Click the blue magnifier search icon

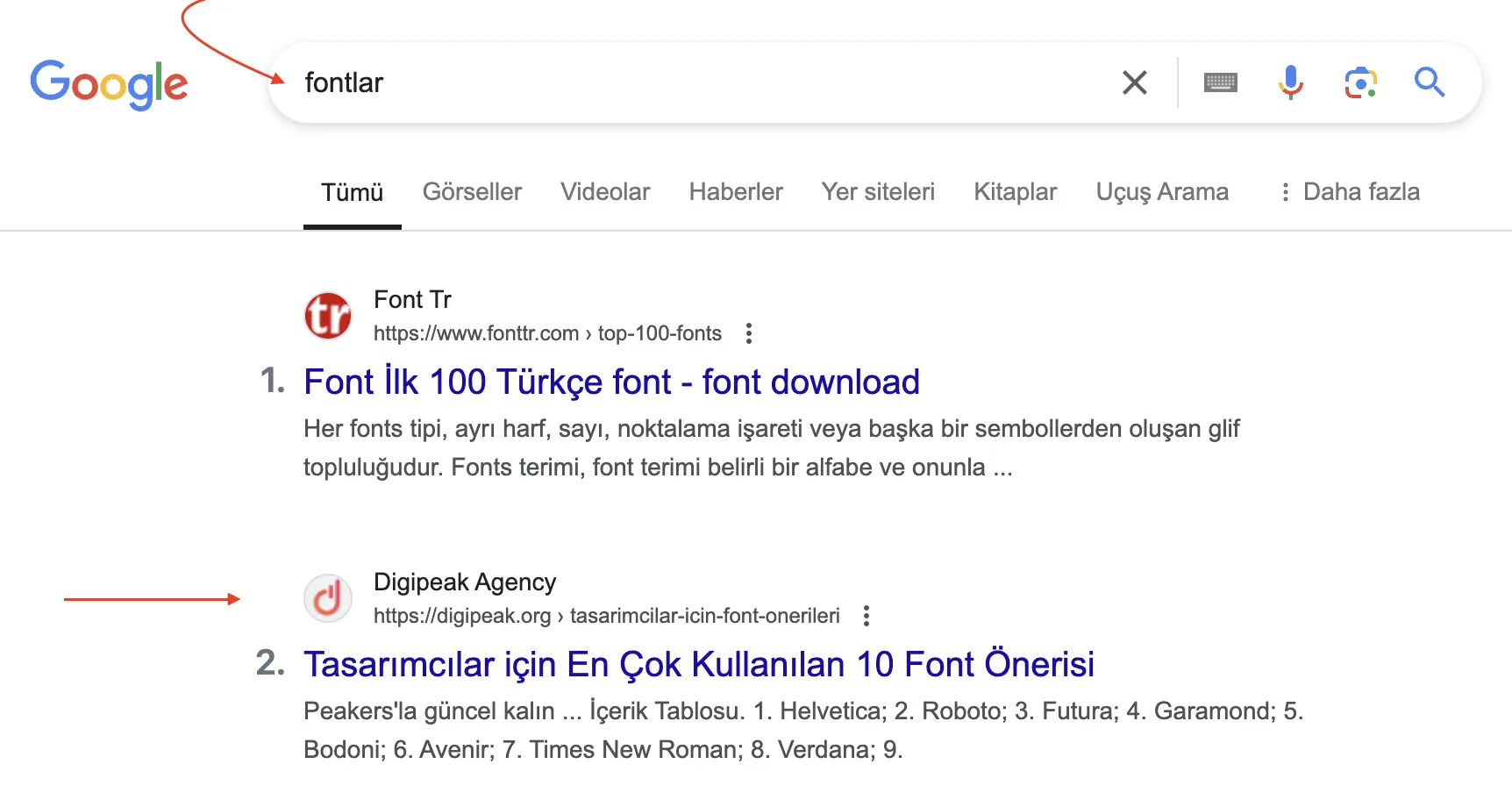[1430, 82]
